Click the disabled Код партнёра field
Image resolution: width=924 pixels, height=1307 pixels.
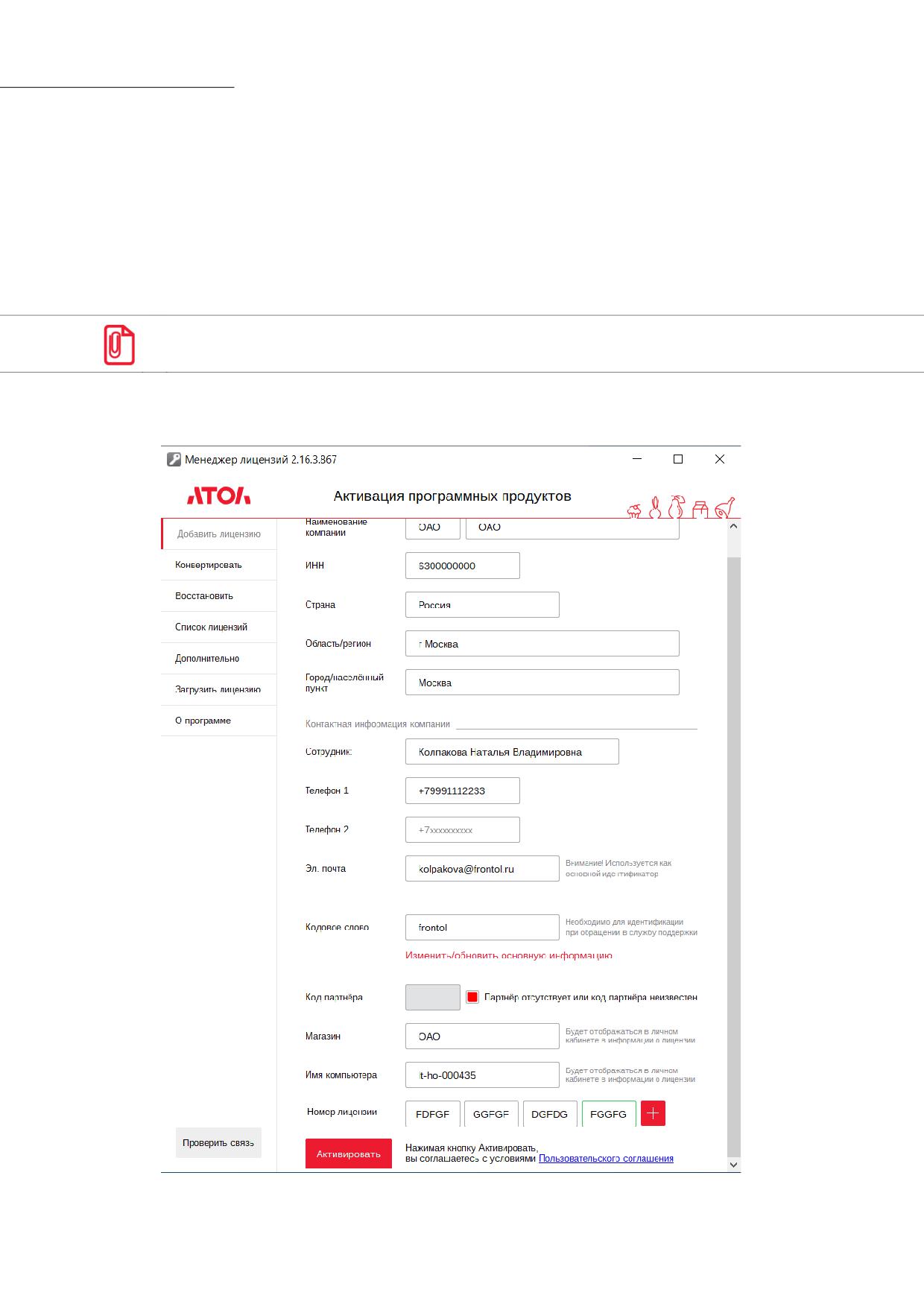coord(433,997)
